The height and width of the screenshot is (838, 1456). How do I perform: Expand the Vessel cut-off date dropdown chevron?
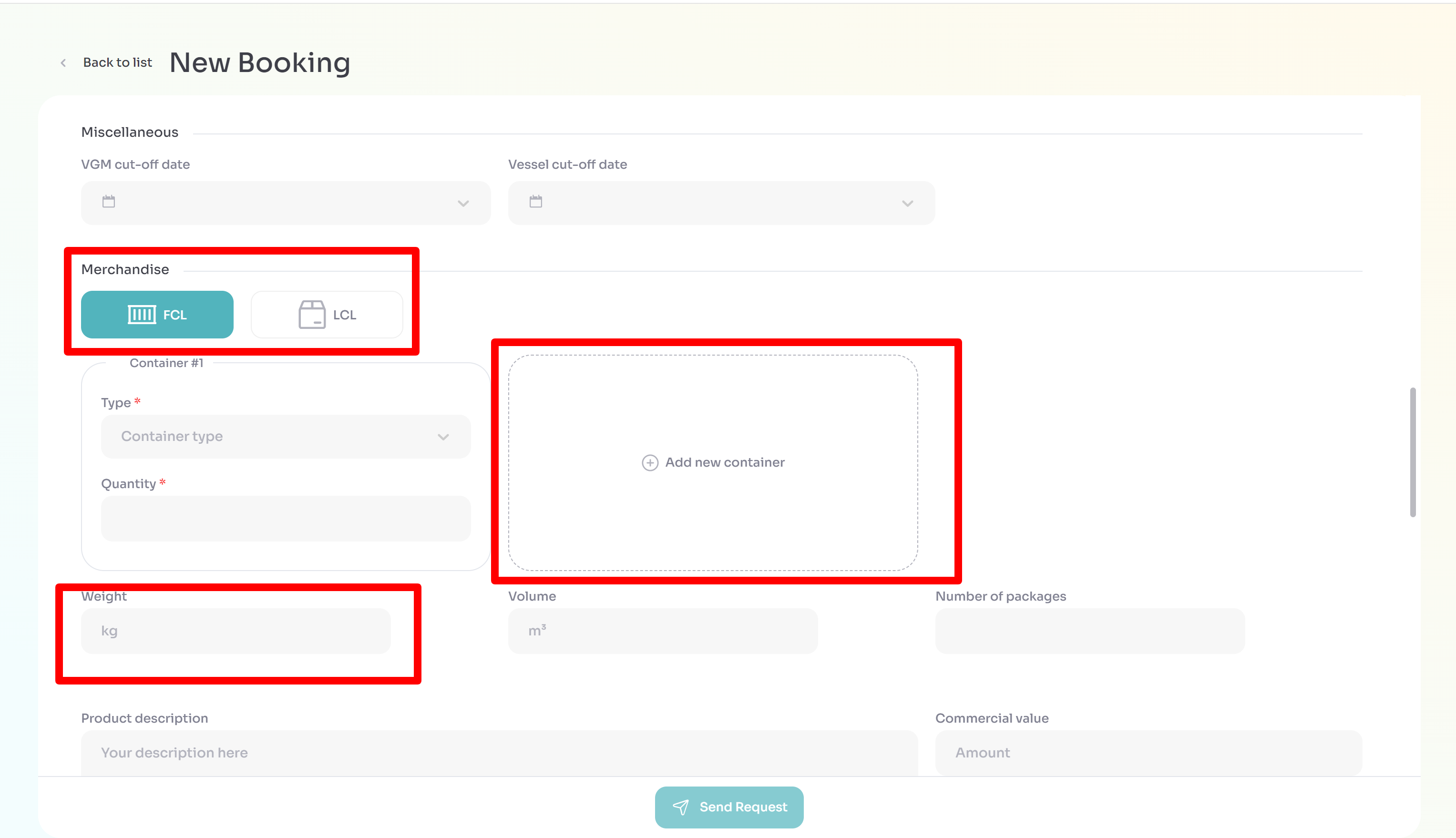(908, 203)
